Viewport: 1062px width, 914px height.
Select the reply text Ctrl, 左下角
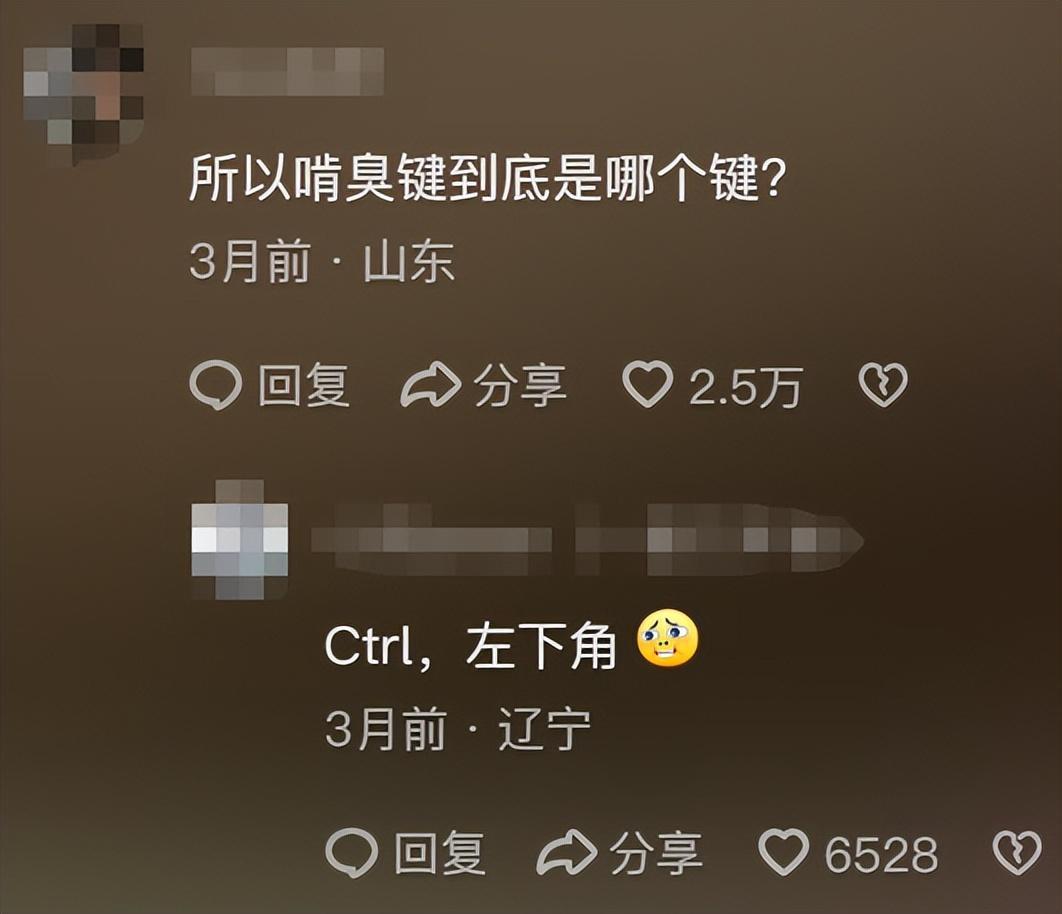[471, 646]
